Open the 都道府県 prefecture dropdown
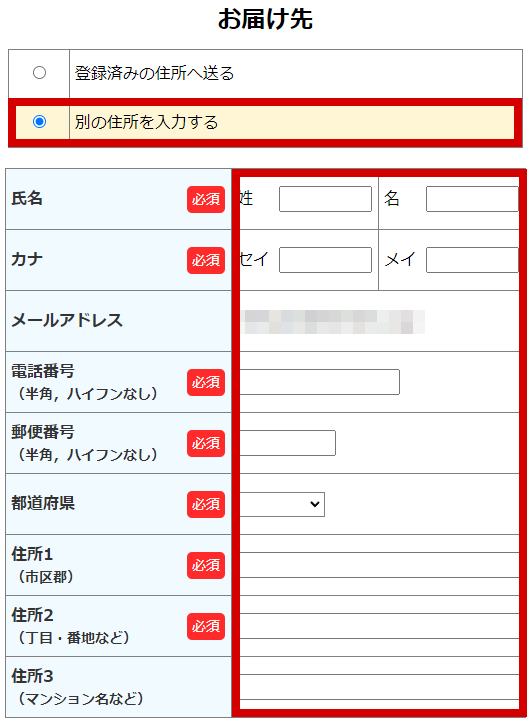530x725 pixels. pyautogui.click(x=282, y=504)
